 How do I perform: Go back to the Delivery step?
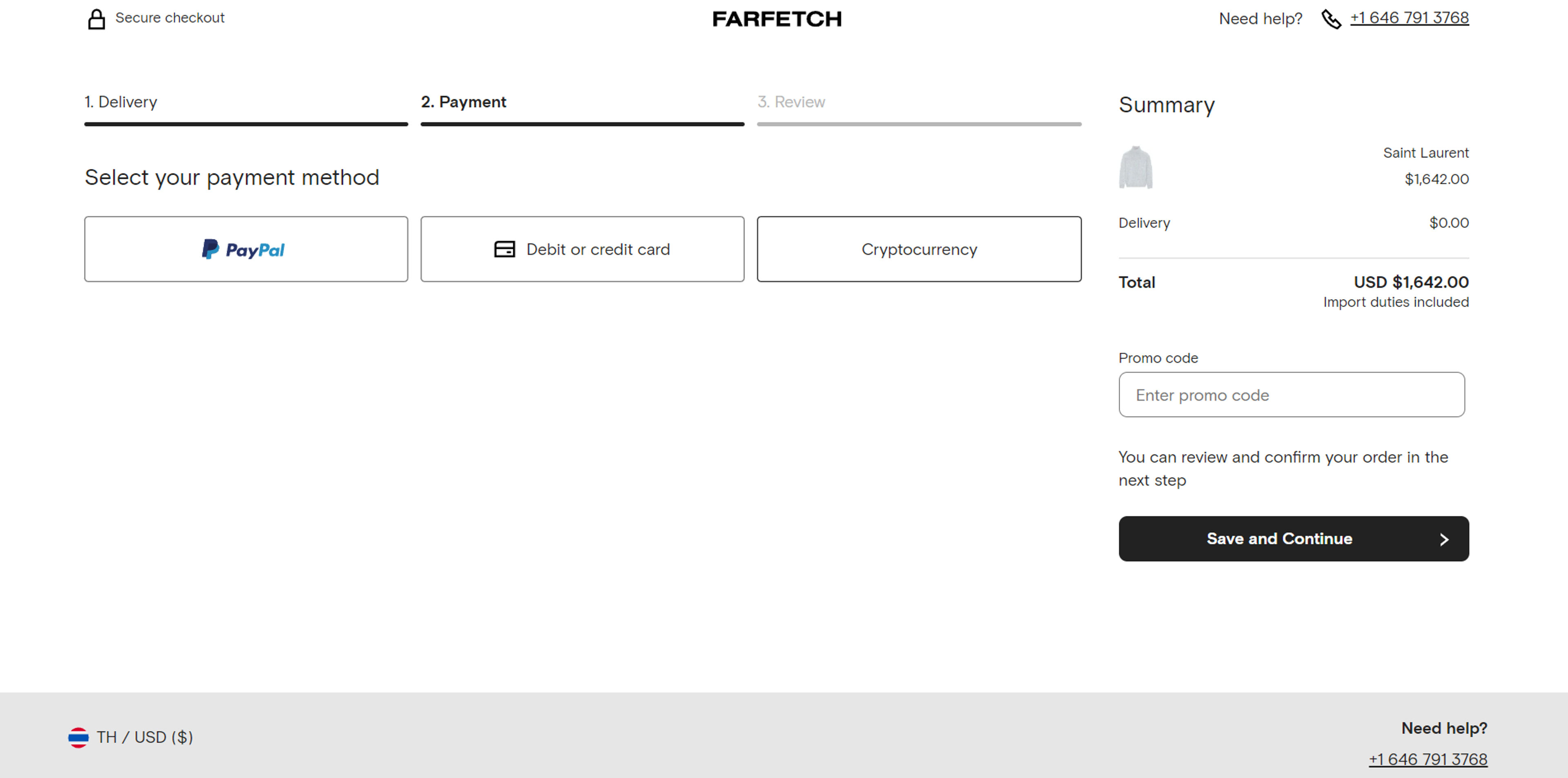pyautogui.click(x=120, y=102)
